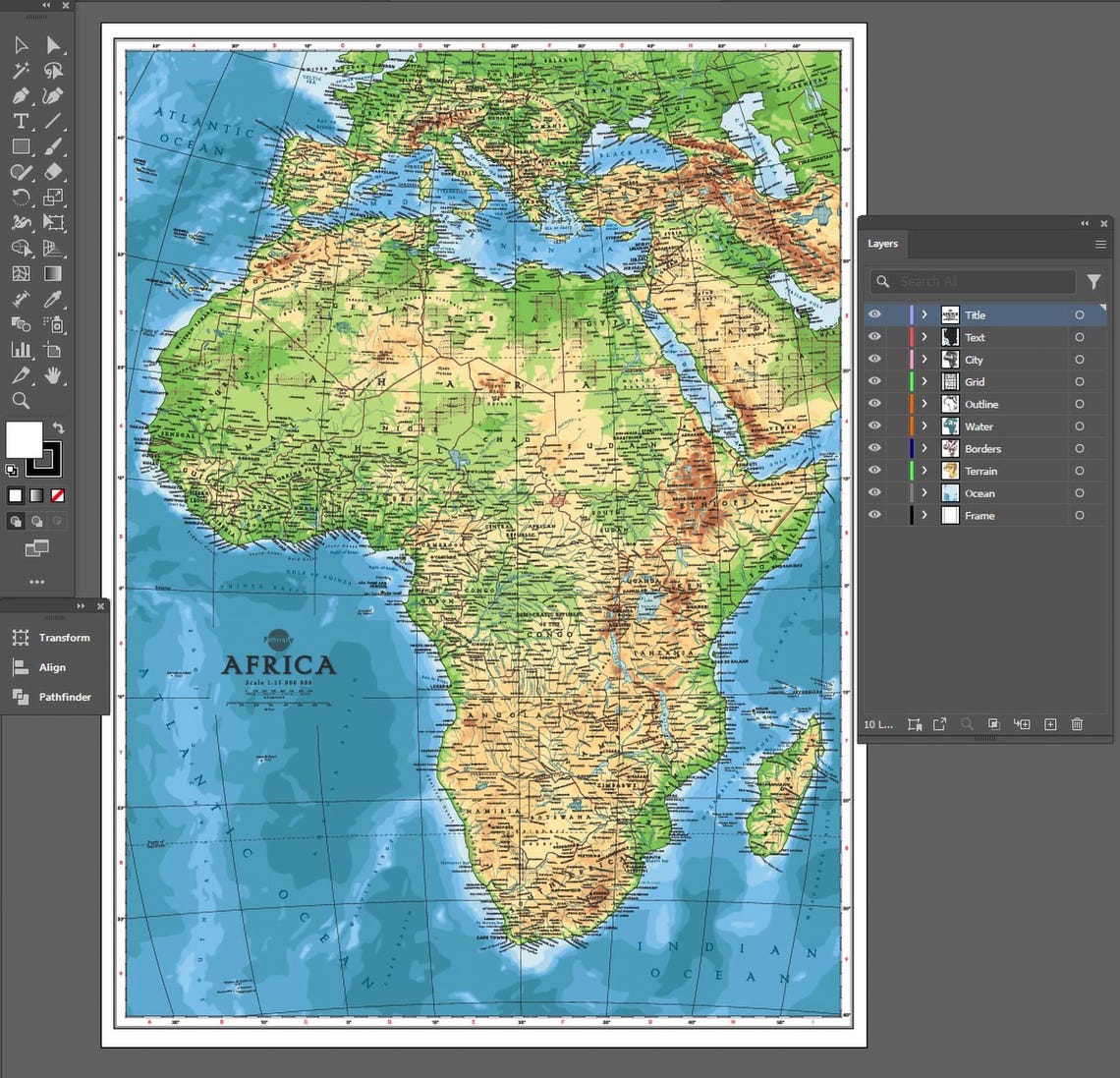Expand the City layer contents
This screenshot has height=1078, width=1120.
[924, 360]
